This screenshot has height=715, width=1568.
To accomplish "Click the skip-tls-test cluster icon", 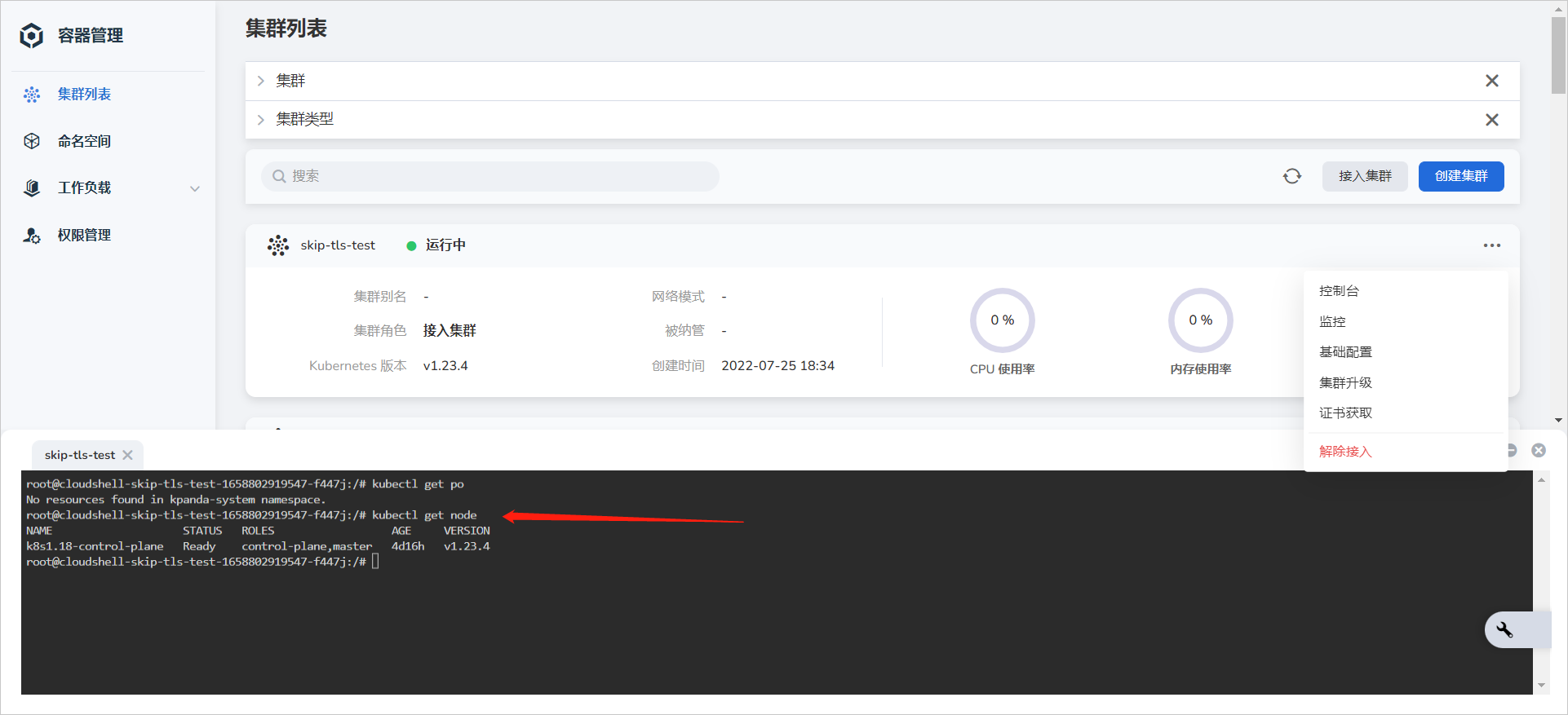I will coord(278,245).
